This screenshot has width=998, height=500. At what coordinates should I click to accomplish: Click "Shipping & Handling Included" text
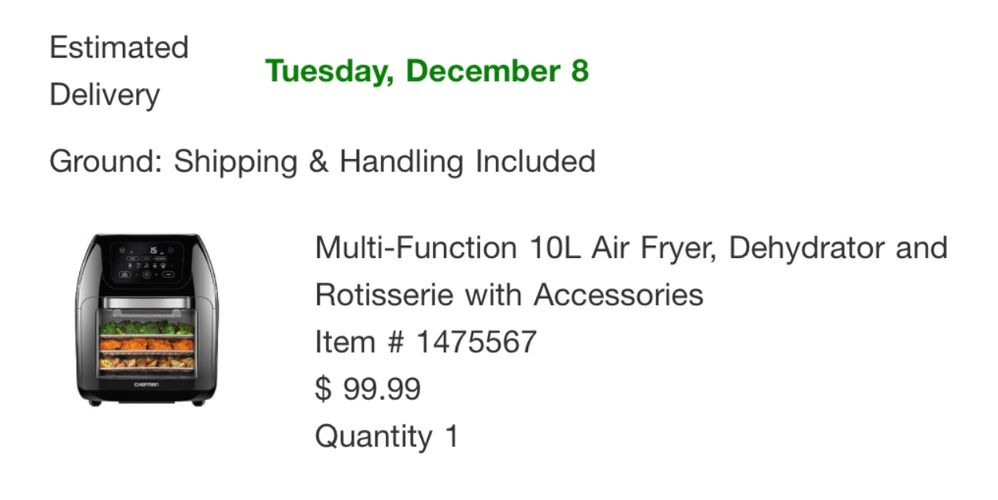(385, 161)
